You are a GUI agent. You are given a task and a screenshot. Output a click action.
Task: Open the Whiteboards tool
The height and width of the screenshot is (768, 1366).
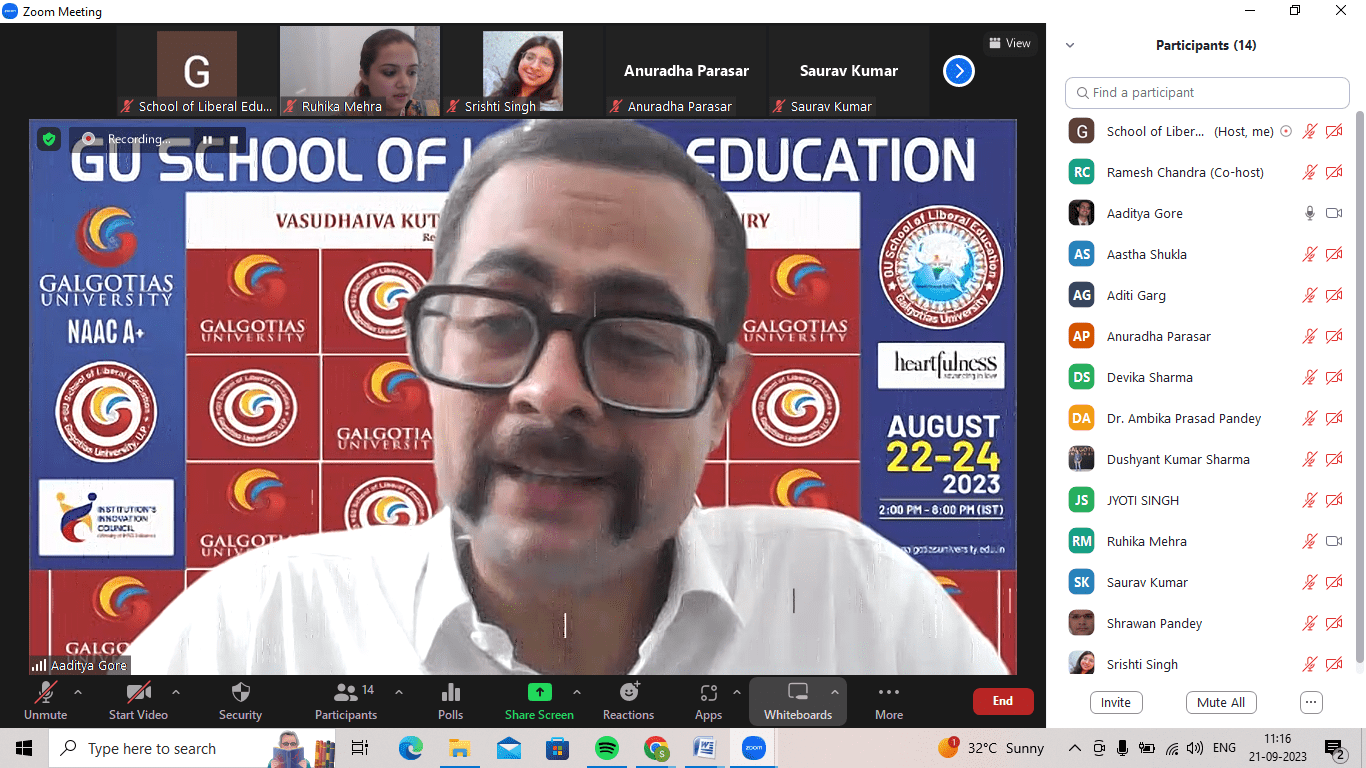click(x=797, y=693)
